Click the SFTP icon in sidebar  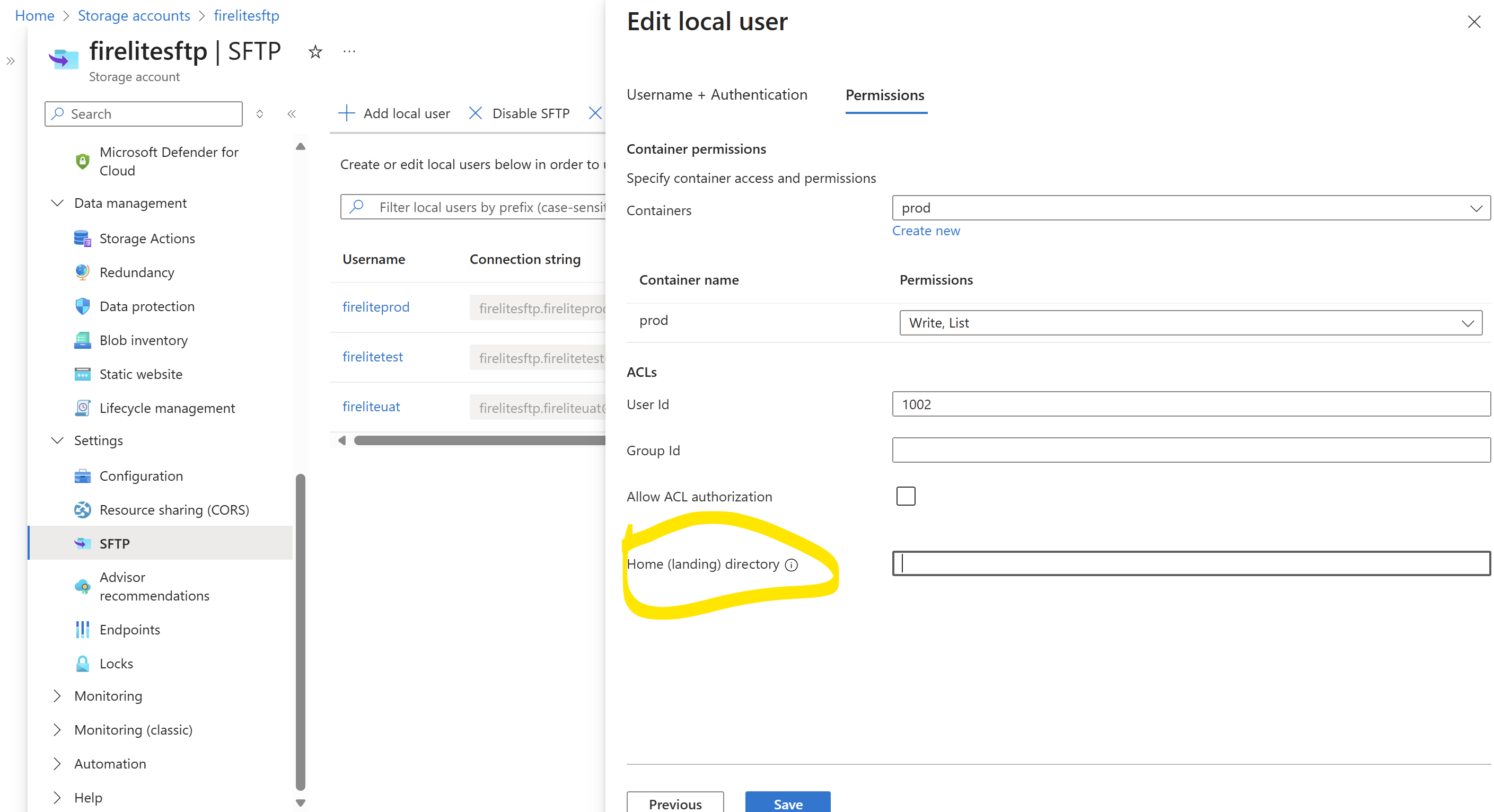82,543
